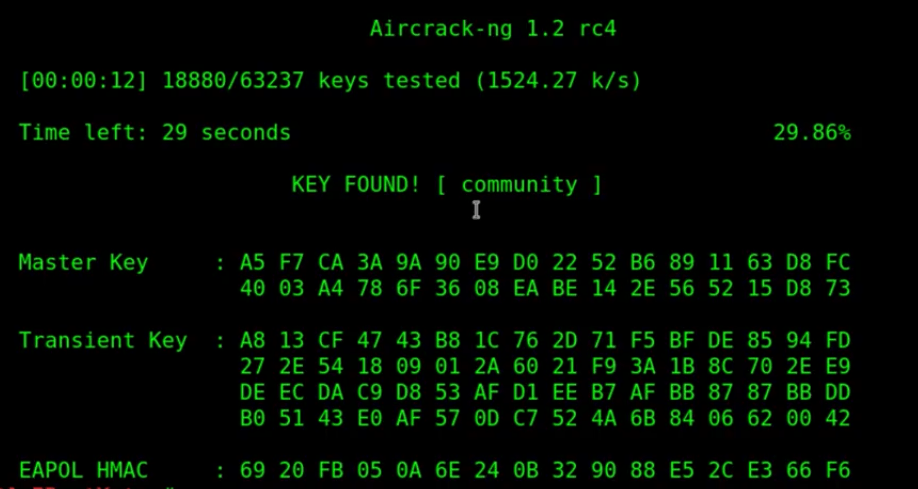Click the found key word community

519,184
